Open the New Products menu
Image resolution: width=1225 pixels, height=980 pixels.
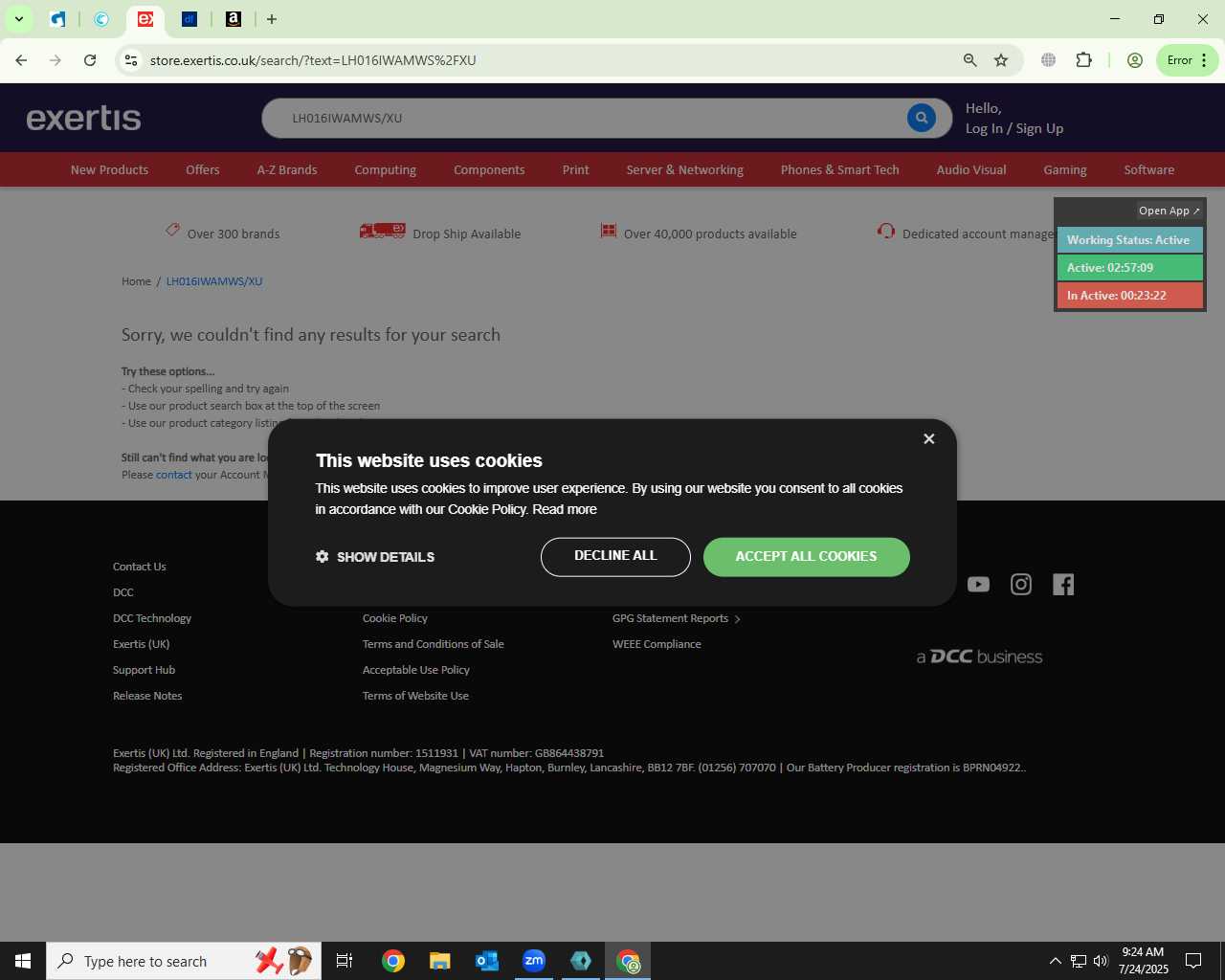[x=109, y=169]
